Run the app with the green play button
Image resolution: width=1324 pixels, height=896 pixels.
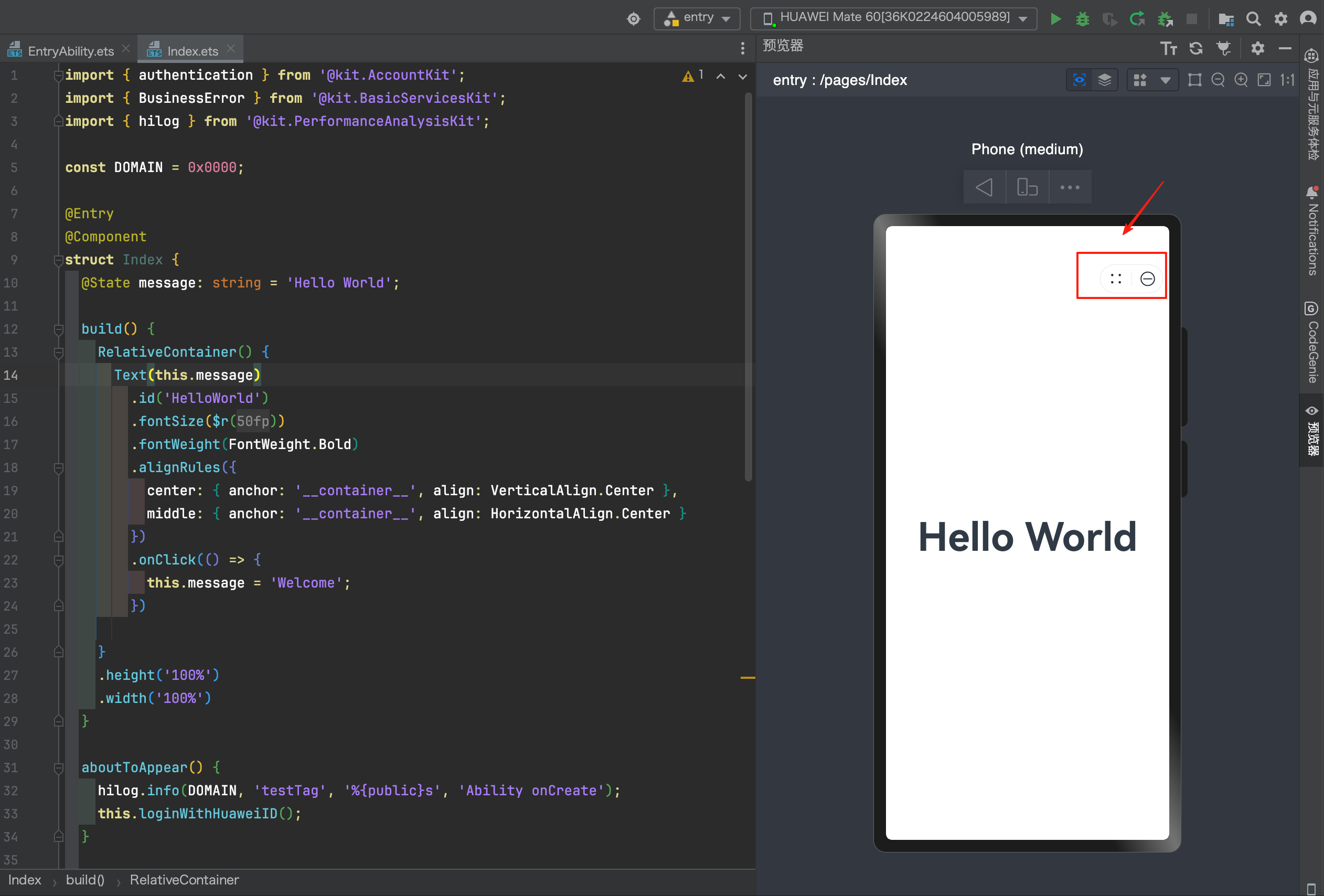click(1055, 19)
